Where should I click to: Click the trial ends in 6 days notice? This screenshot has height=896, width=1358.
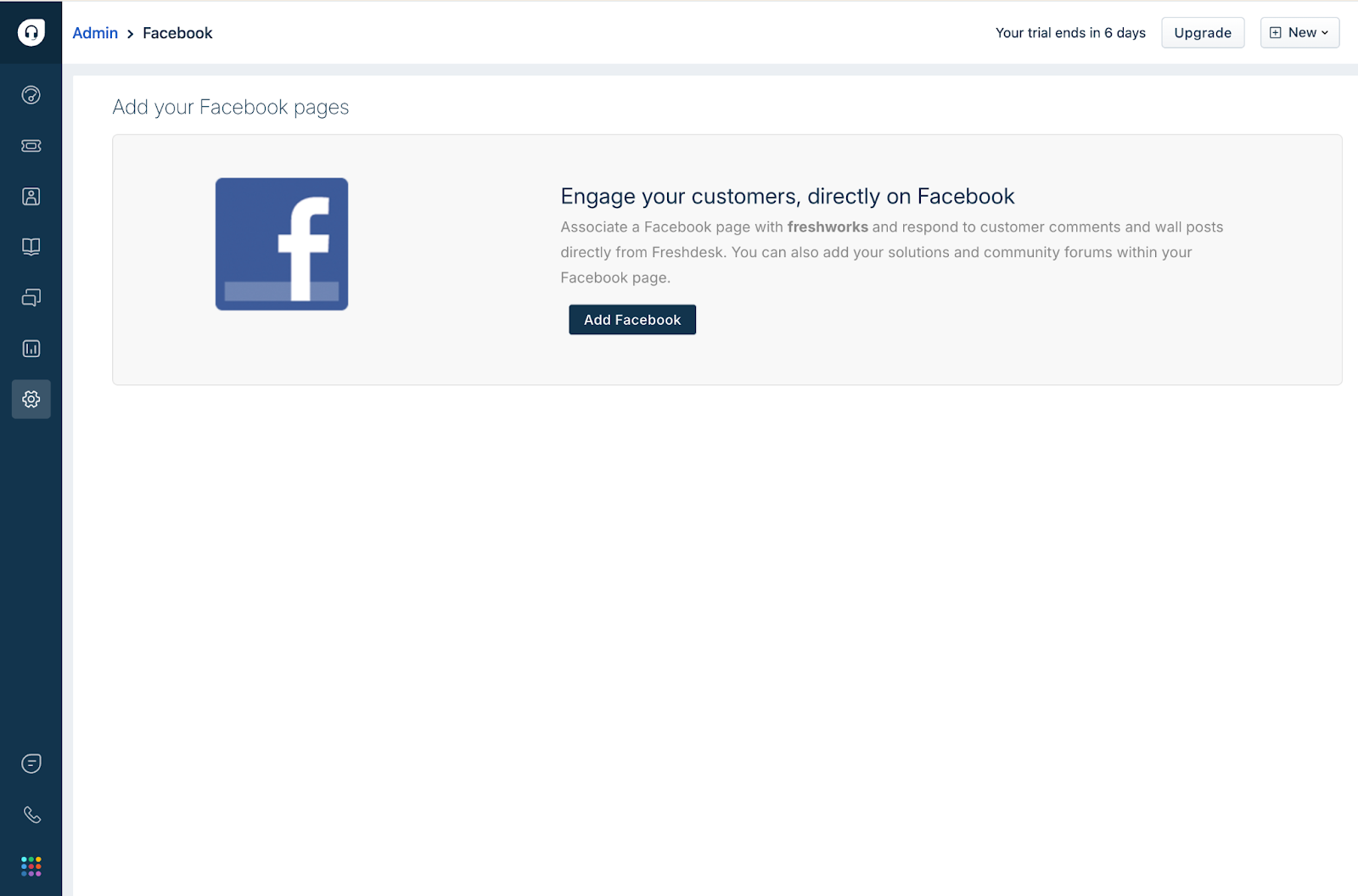pos(1070,33)
